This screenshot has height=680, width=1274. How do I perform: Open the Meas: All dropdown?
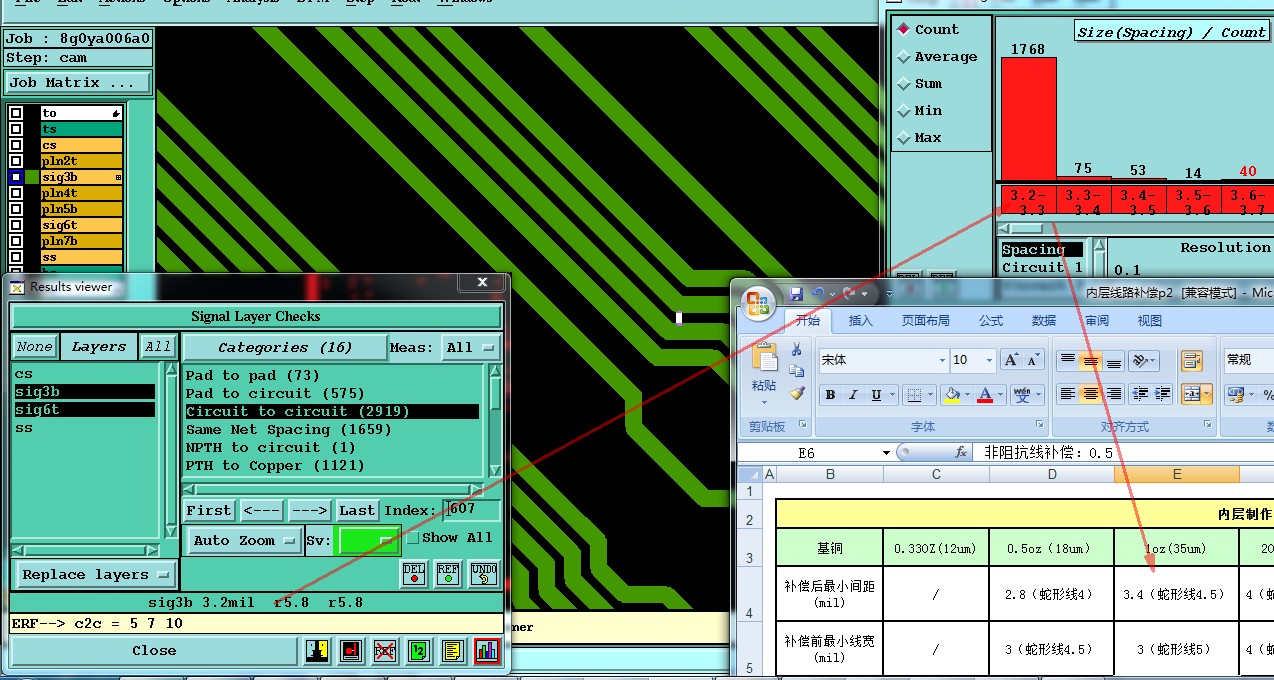[472, 348]
